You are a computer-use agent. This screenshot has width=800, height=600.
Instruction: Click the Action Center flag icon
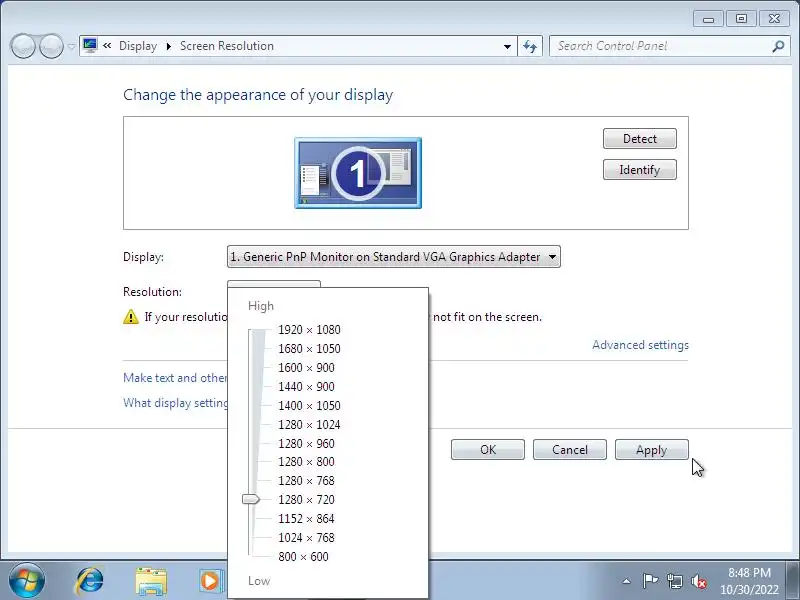pyautogui.click(x=650, y=581)
